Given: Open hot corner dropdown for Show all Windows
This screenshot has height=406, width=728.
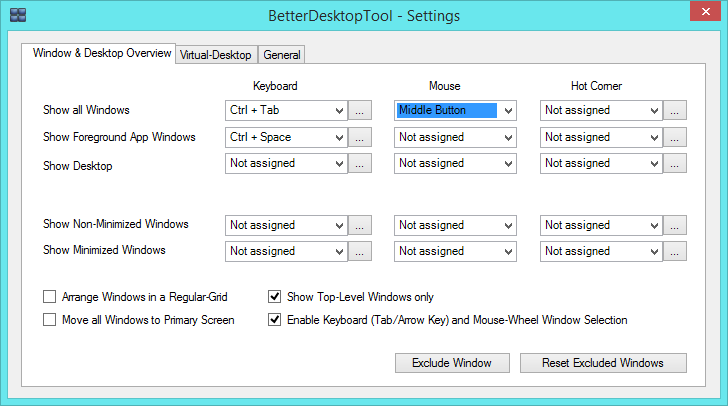Looking at the screenshot, I should click(x=601, y=111).
